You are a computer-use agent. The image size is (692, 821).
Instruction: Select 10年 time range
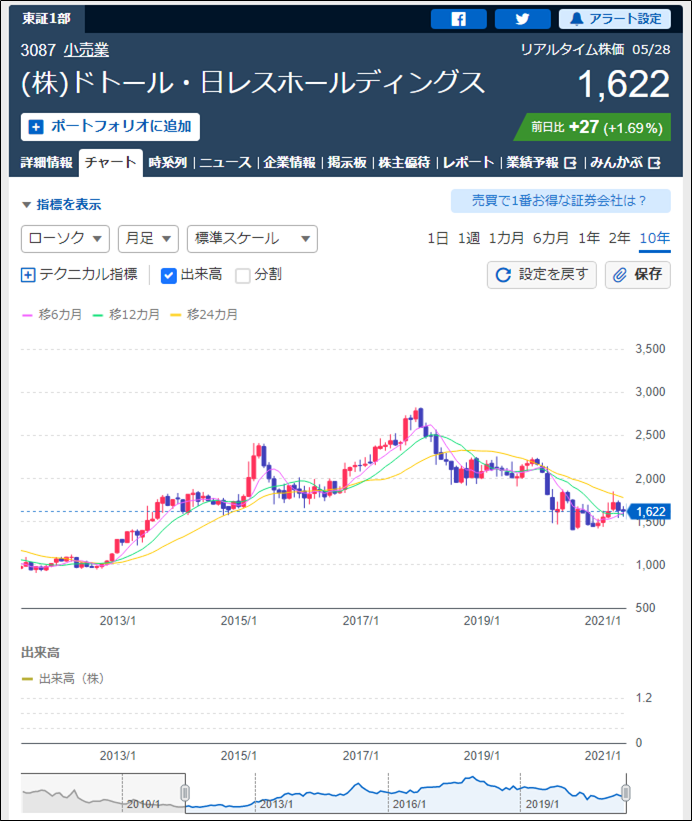tap(655, 238)
